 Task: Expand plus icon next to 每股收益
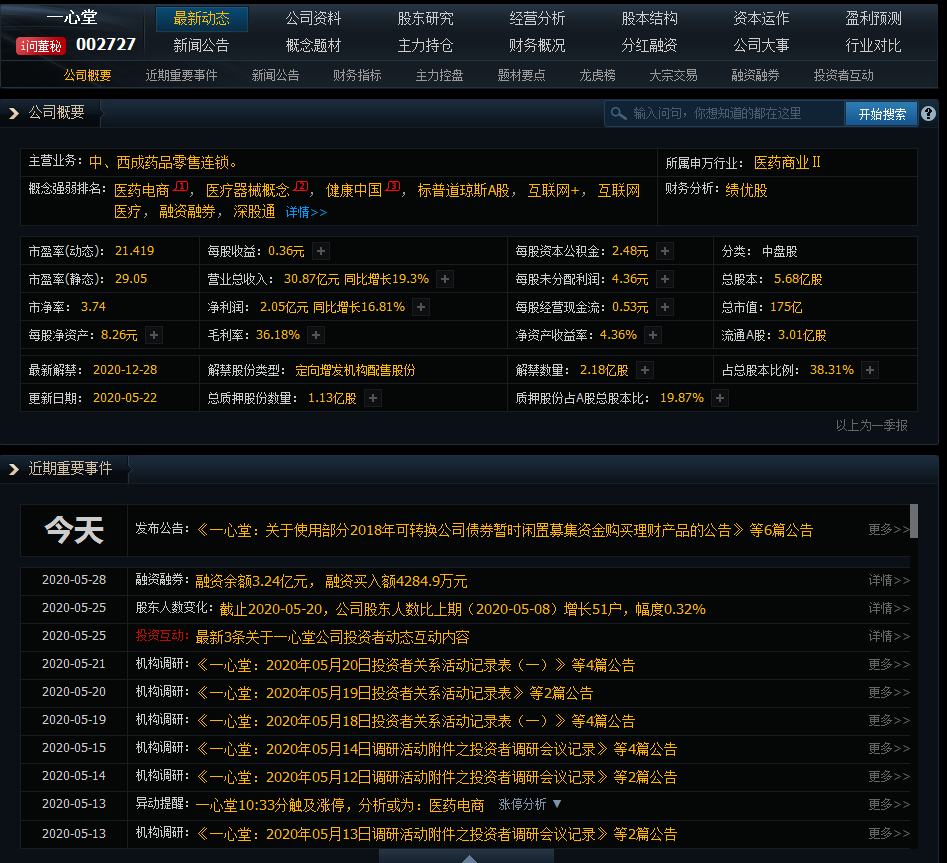point(321,251)
